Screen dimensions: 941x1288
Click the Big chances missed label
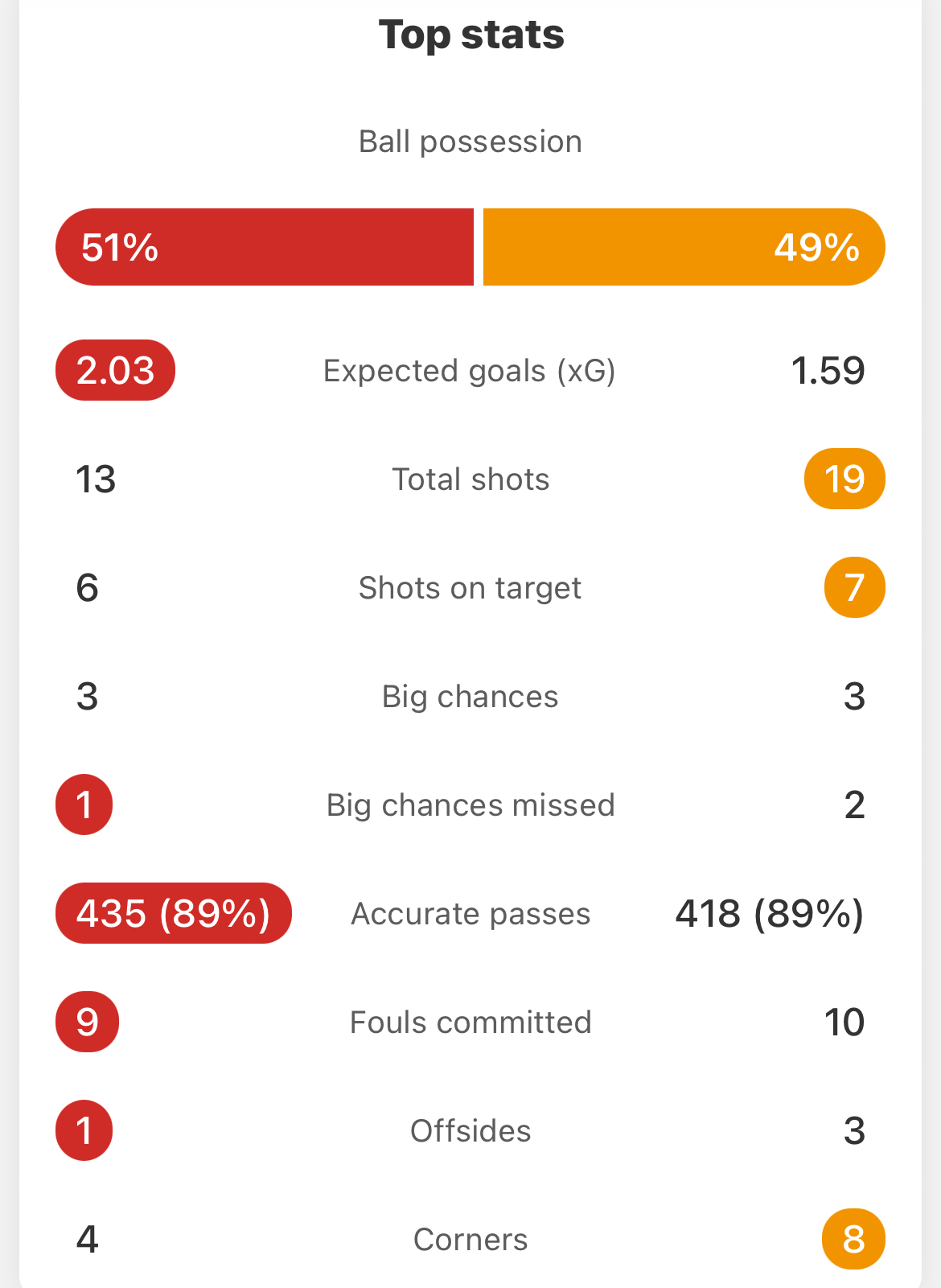(x=470, y=805)
